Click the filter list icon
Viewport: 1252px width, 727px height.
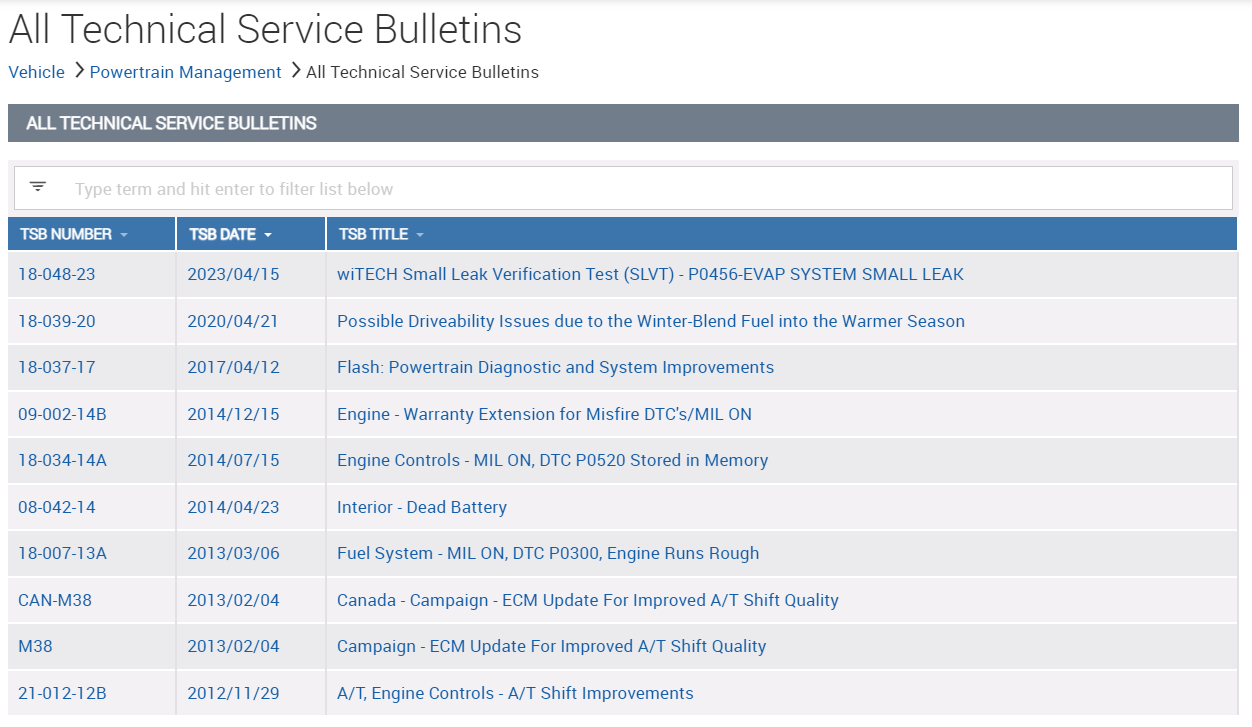38,187
